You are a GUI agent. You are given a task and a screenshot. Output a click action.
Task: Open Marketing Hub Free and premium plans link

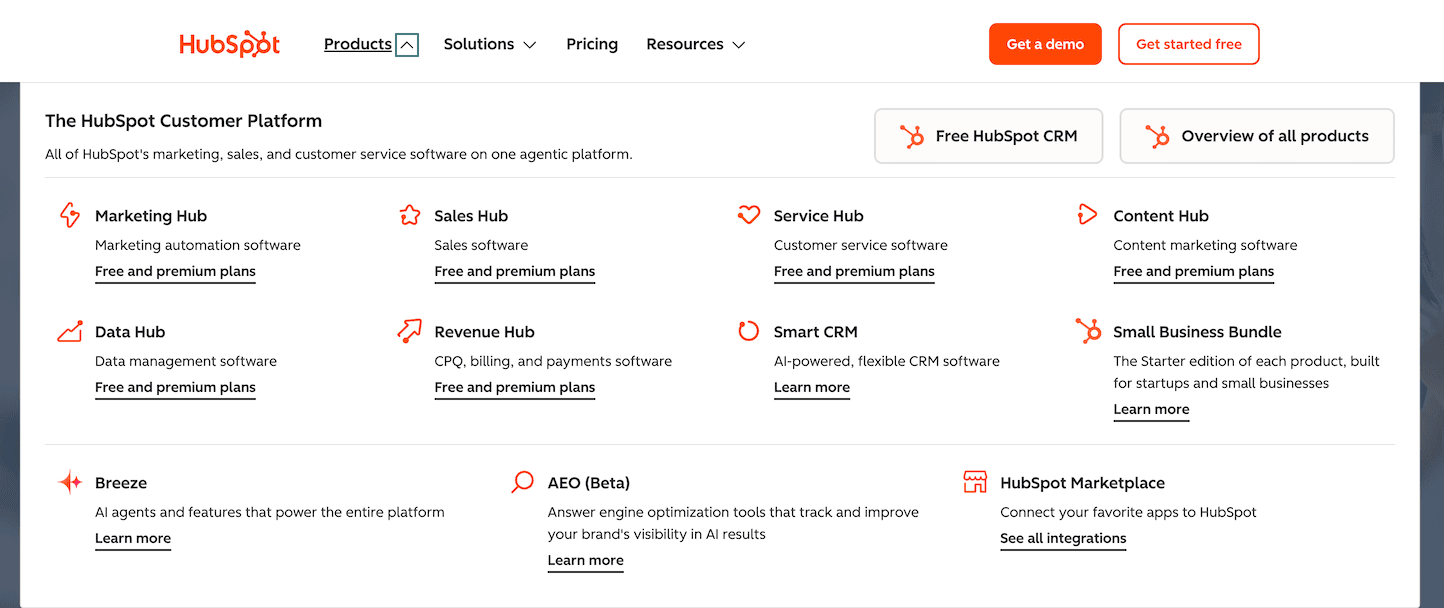point(175,271)
